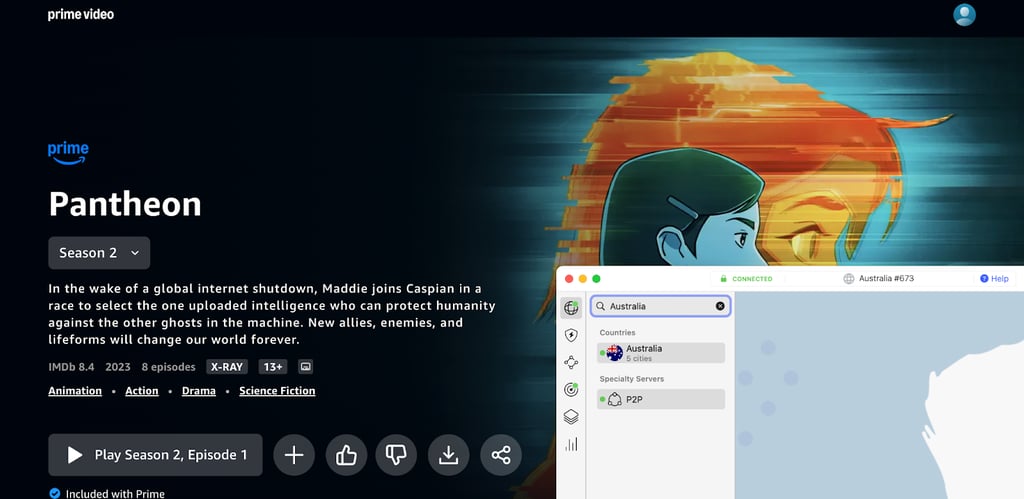Open the Drama genre link
1024x499 pixels.
199,391
